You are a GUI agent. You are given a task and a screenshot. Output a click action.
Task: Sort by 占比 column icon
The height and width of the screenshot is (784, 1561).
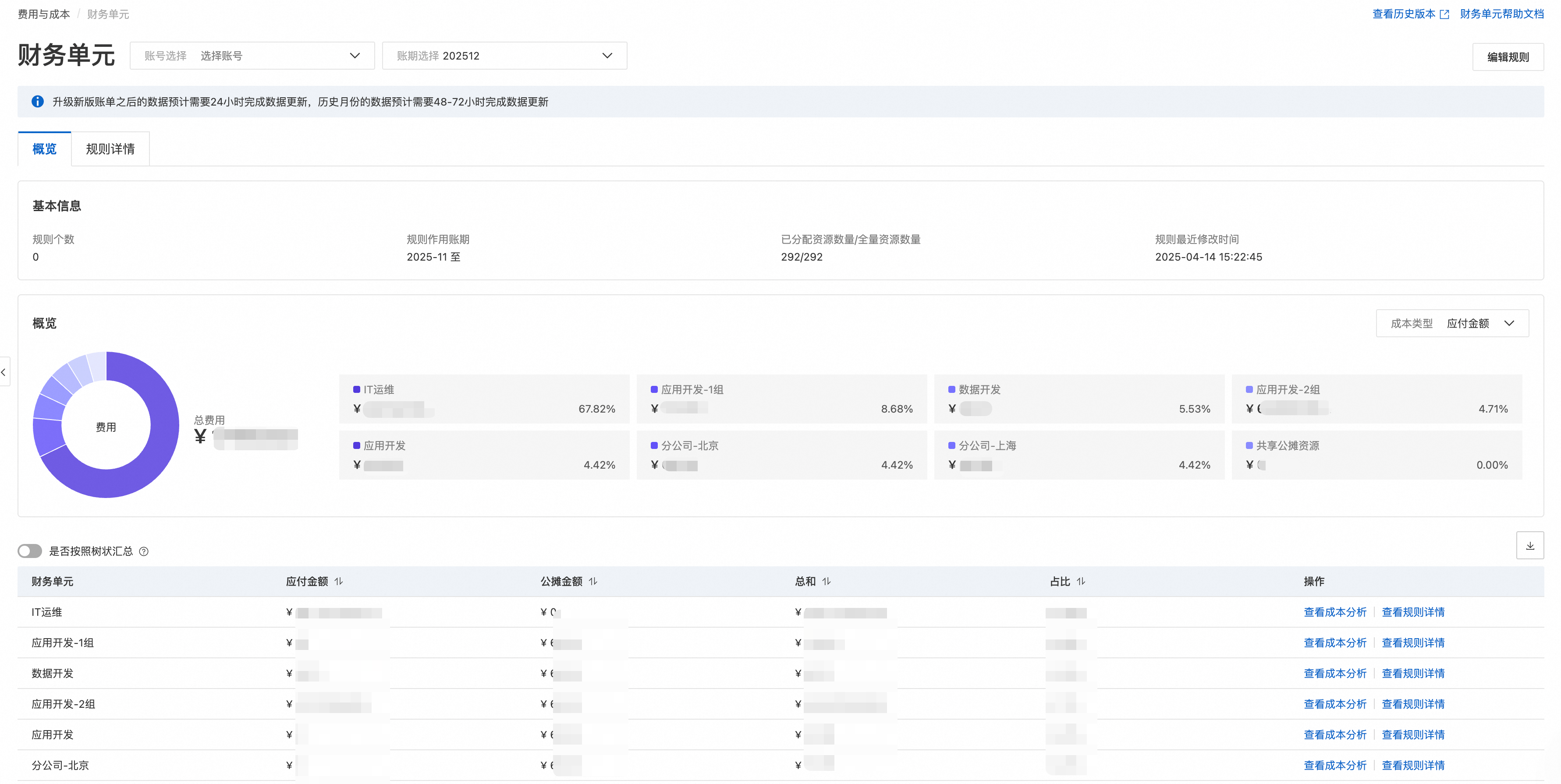click(x=1080, y=581)
